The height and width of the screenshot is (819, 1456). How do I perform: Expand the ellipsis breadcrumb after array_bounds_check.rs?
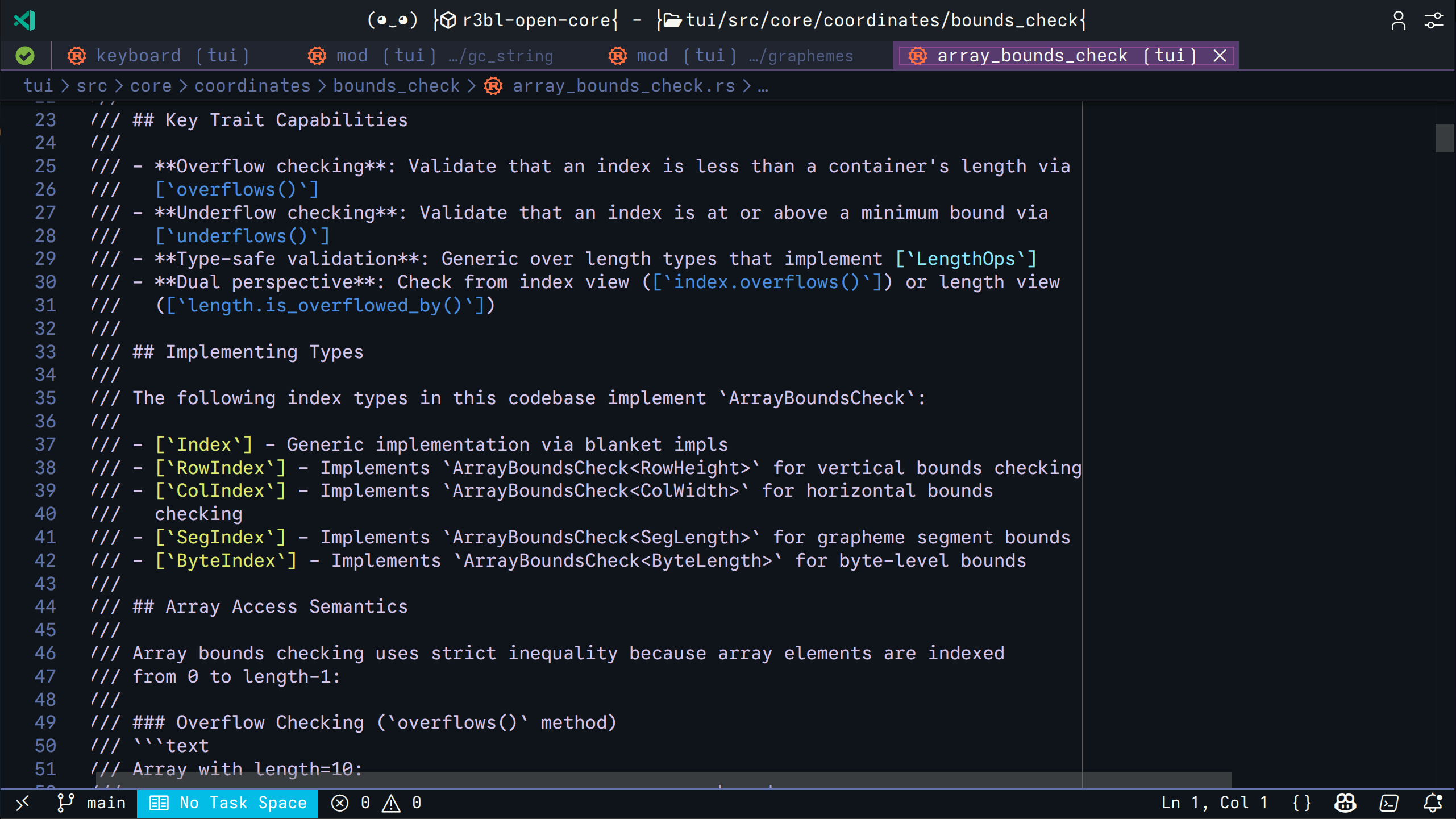[x=764, y=85]
